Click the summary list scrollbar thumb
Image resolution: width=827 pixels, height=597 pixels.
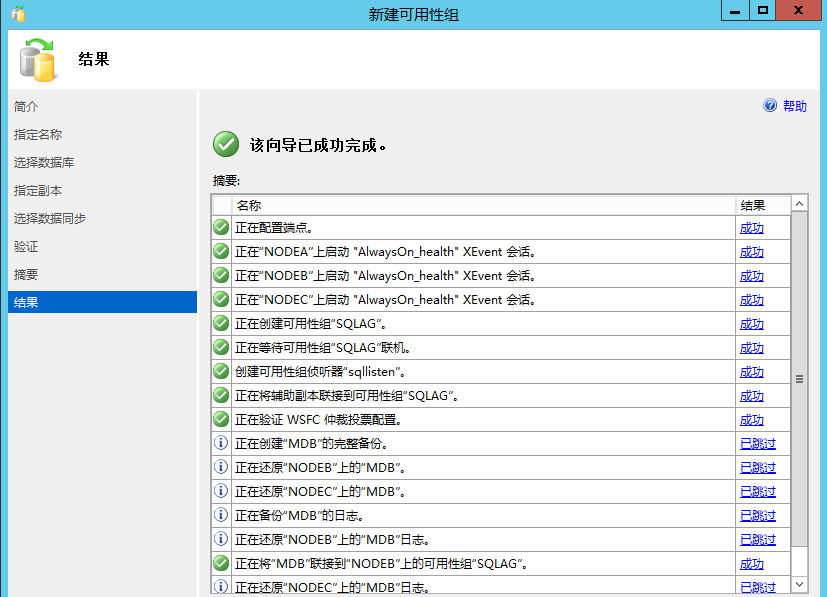800,379
